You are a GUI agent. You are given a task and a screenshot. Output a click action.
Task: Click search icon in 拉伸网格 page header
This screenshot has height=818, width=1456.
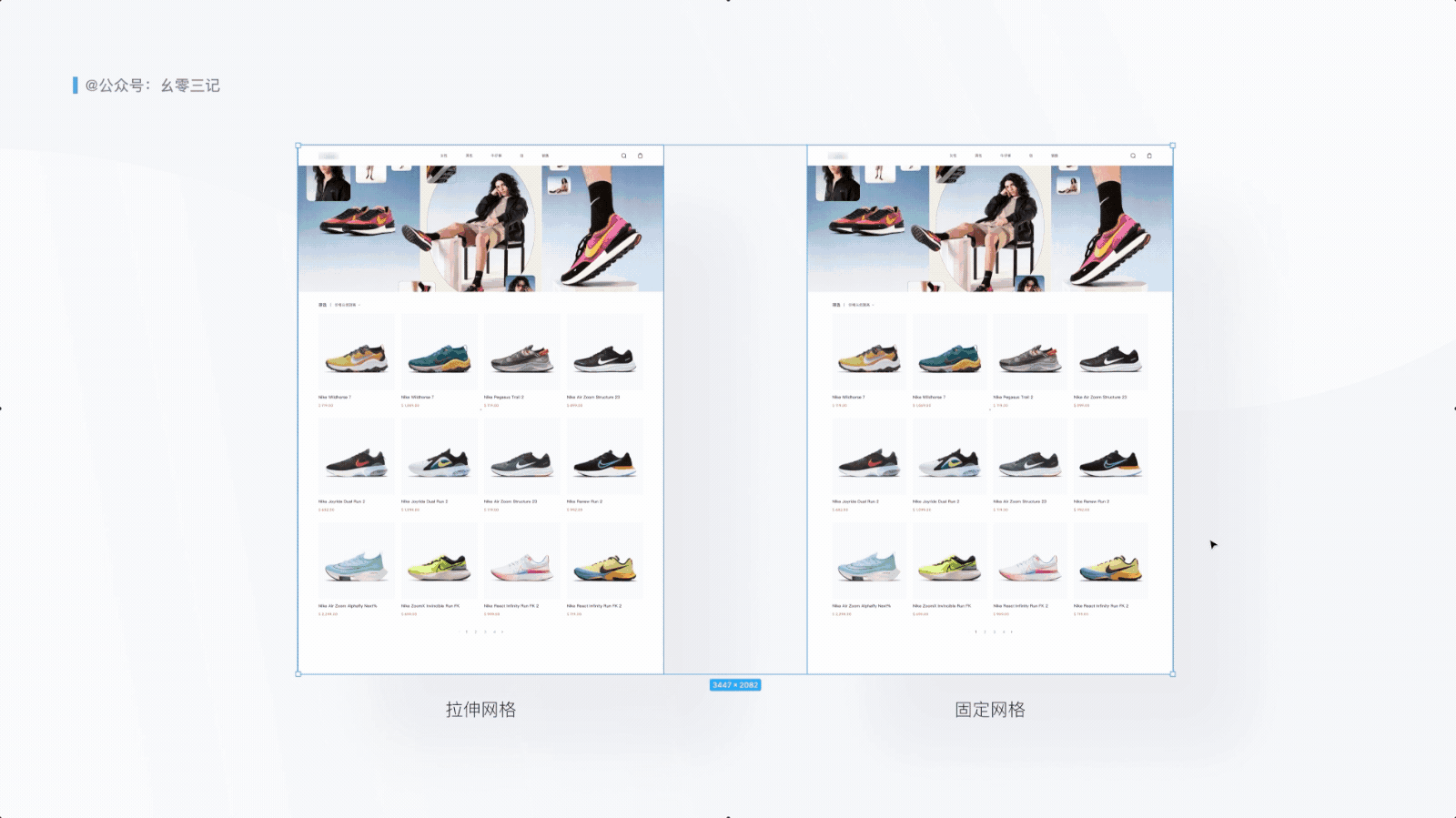click(x=623, y=156)
